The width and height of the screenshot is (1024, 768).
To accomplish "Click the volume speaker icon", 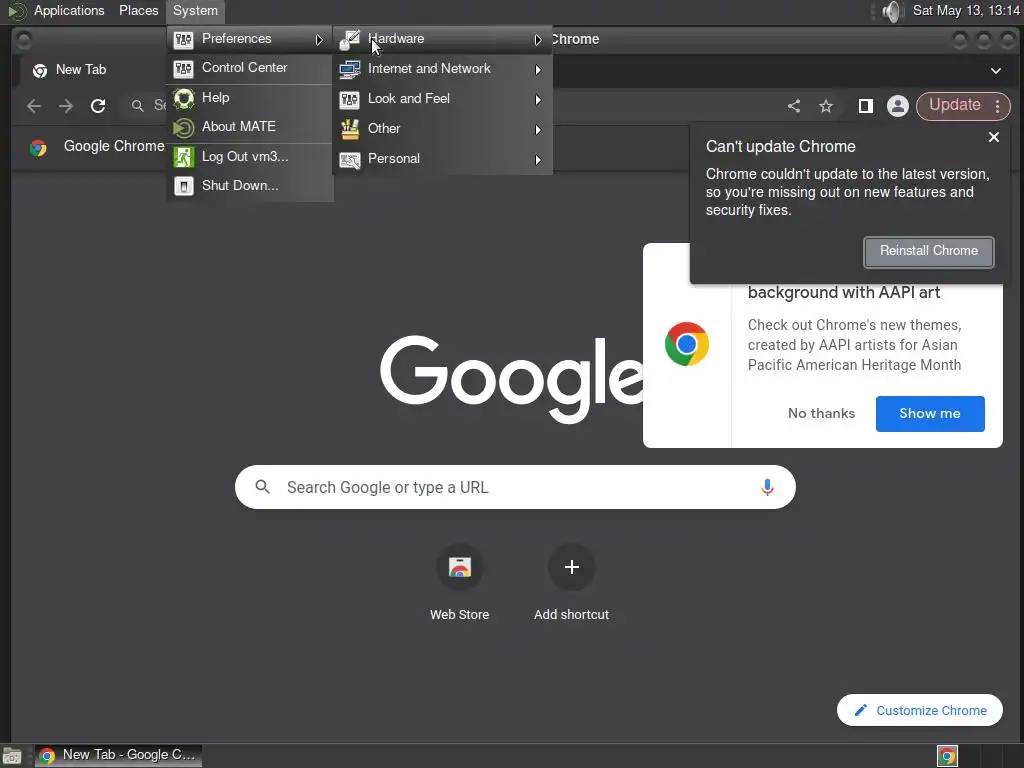I will pyautogui.click(x=891, y=11).
